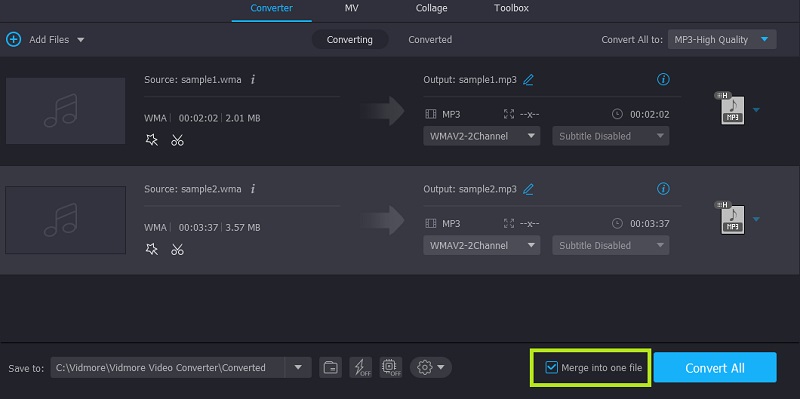
Task: Open WMAV2-2Channel audio track dropdown for sample1
Action: coord(482,136)
